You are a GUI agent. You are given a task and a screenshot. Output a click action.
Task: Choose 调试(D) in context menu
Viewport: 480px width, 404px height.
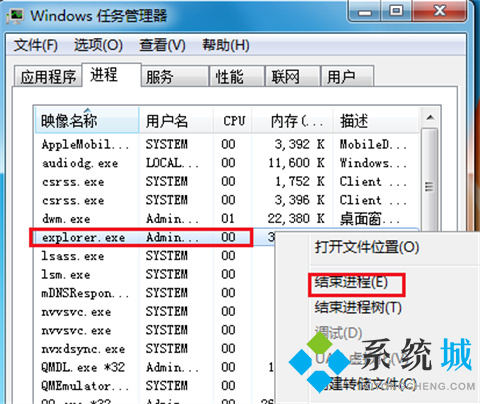338,332
